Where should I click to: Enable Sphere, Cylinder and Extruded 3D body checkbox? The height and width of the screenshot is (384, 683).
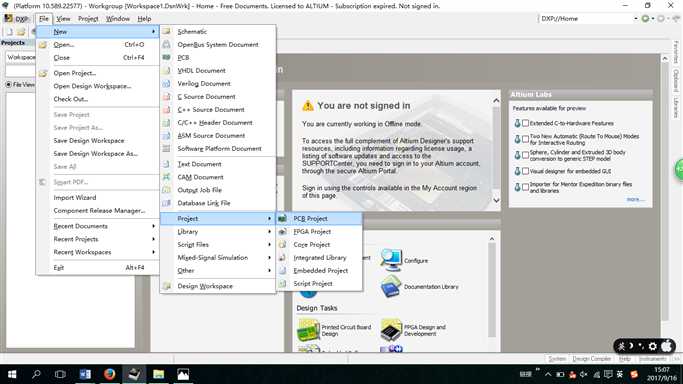click(x=526, y=155)
